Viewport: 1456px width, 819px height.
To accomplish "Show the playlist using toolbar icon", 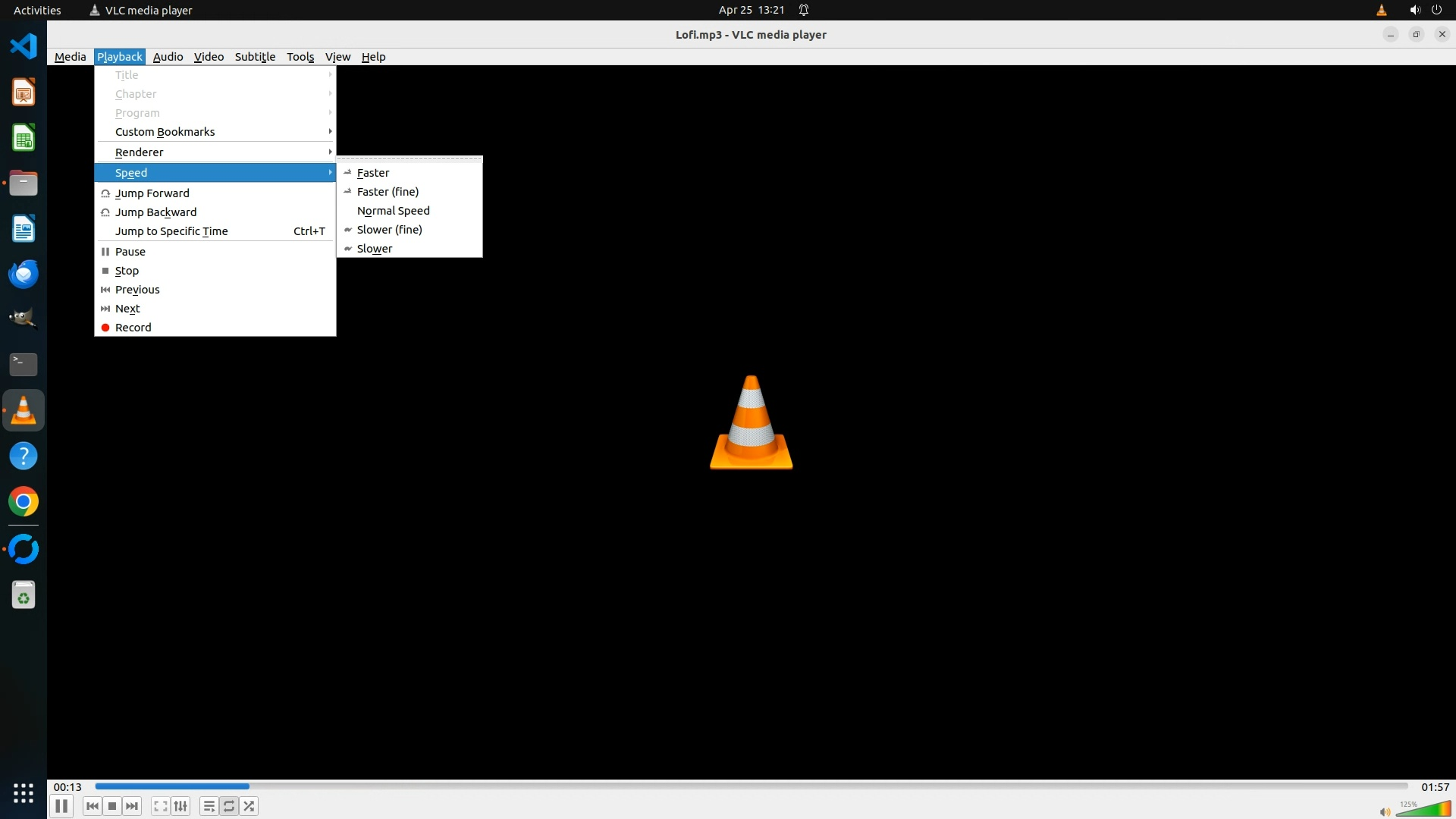I will 209,806.
